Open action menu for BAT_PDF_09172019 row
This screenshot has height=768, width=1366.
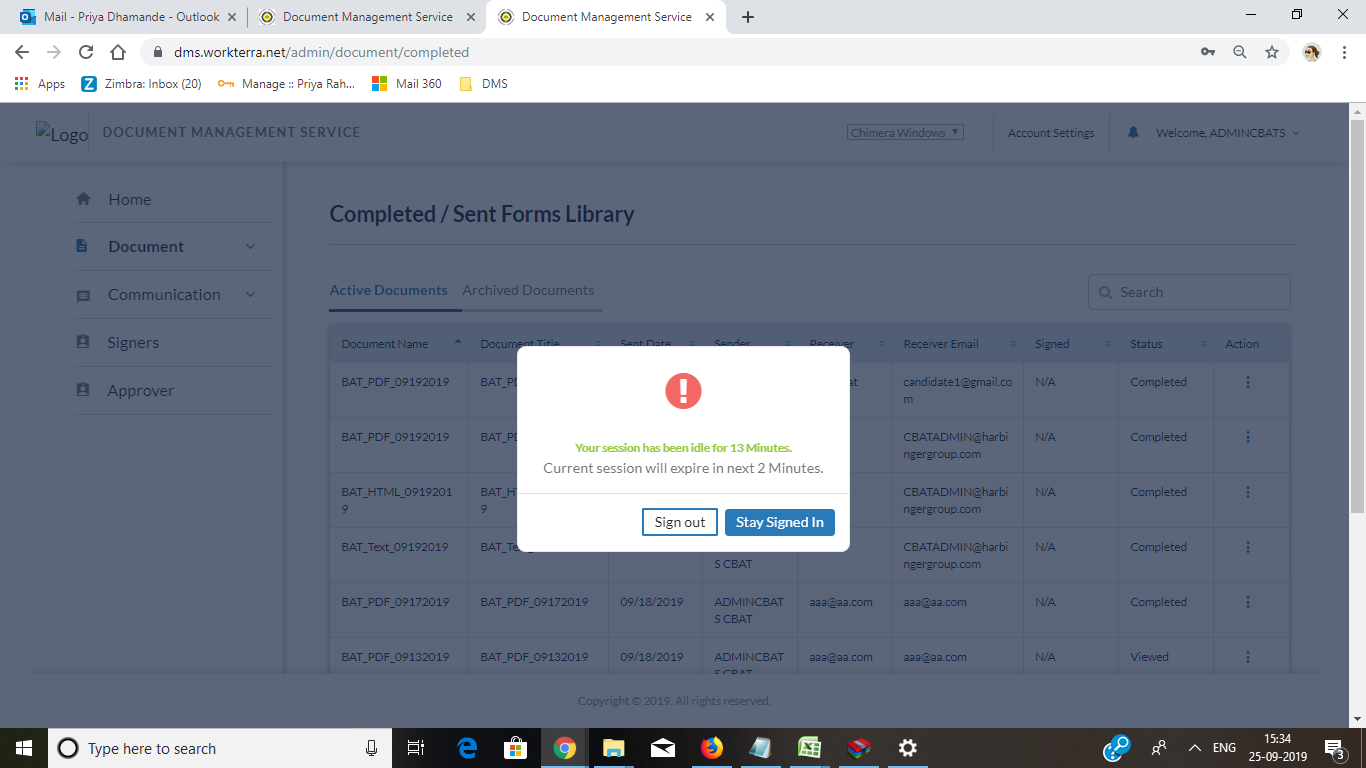tap(1248, 602)
